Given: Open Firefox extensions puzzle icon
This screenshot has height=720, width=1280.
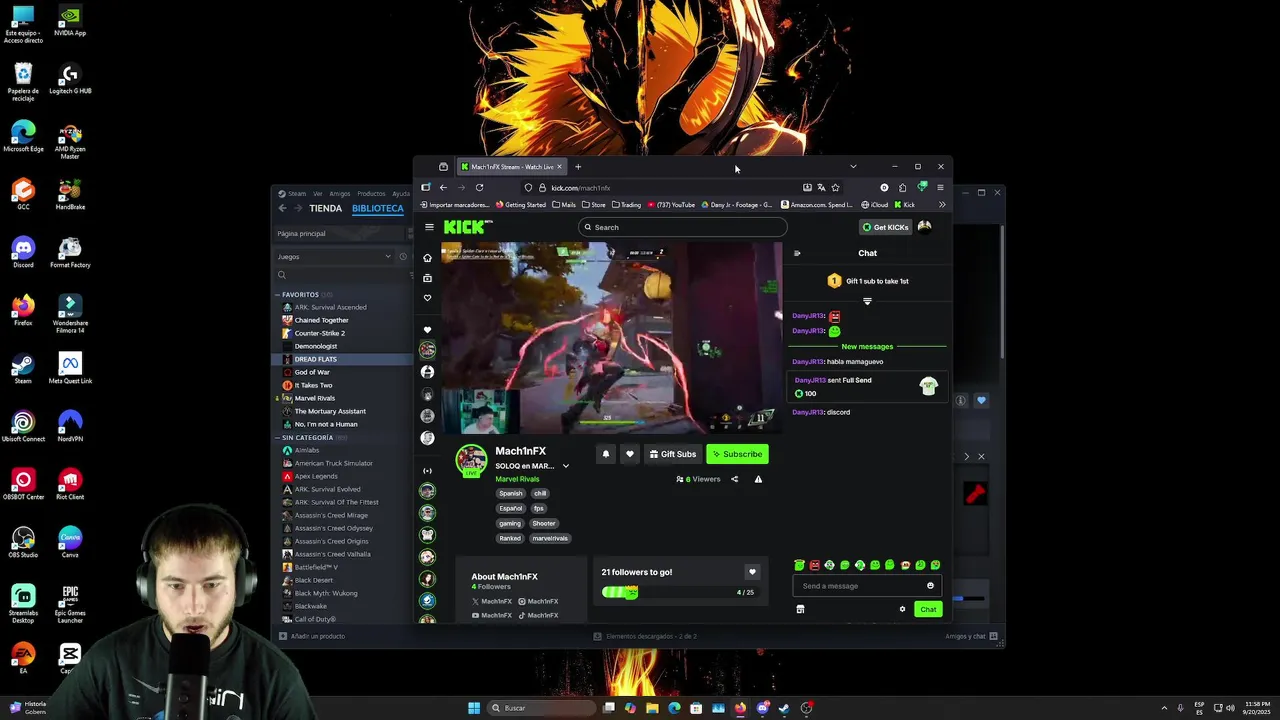Looking at the screenshot, I should (x=903, y=187).
